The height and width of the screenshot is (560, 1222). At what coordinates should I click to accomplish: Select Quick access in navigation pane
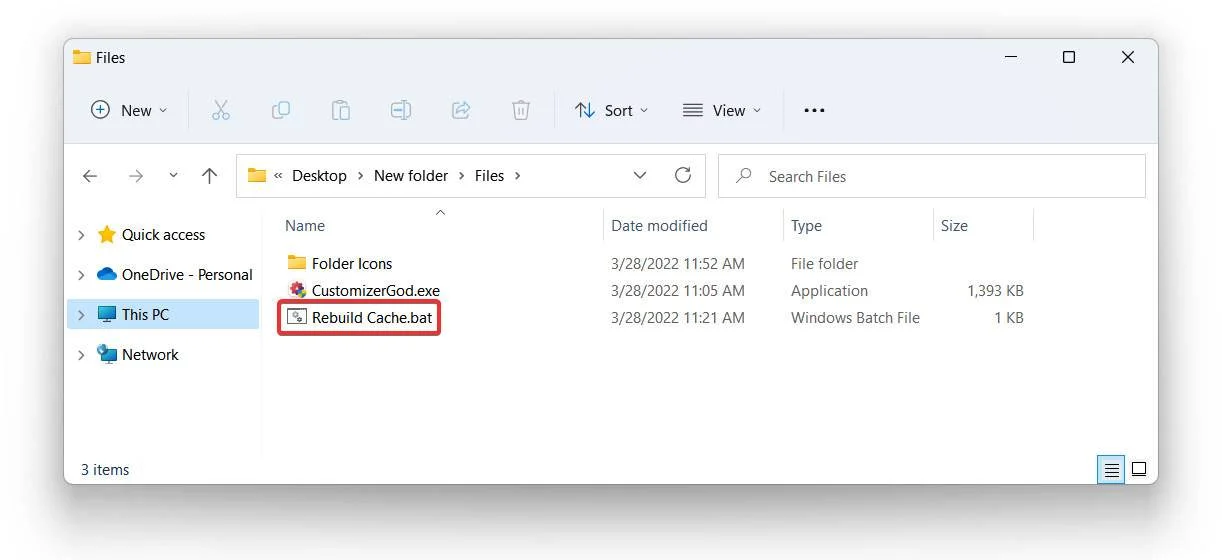click(x=163, y=234)
